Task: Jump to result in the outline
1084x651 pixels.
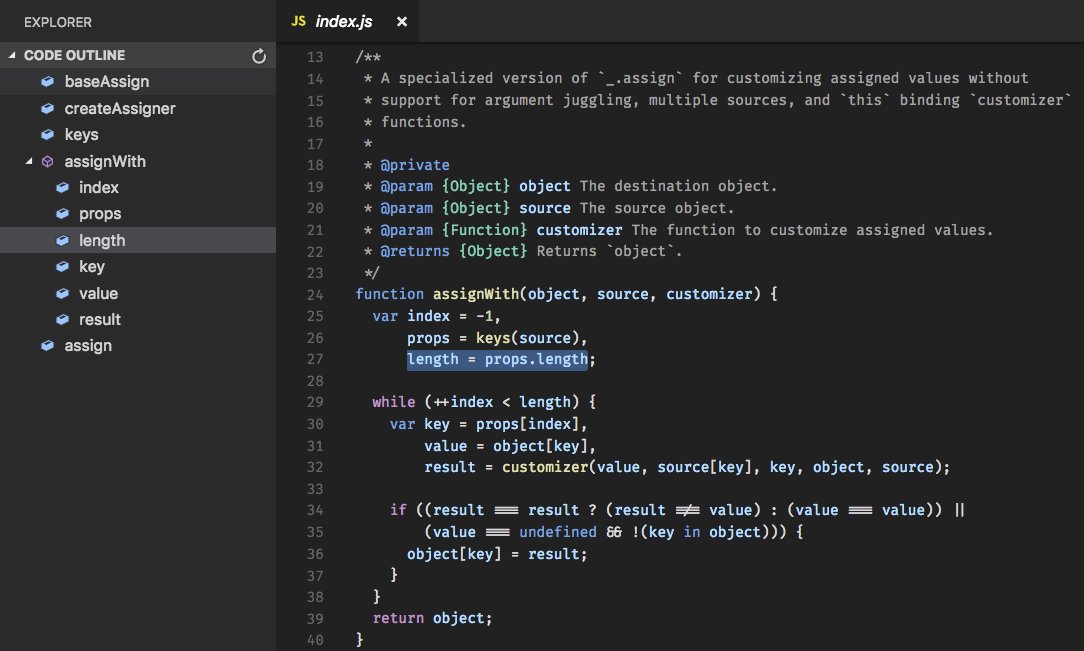Action: (138, 319)
